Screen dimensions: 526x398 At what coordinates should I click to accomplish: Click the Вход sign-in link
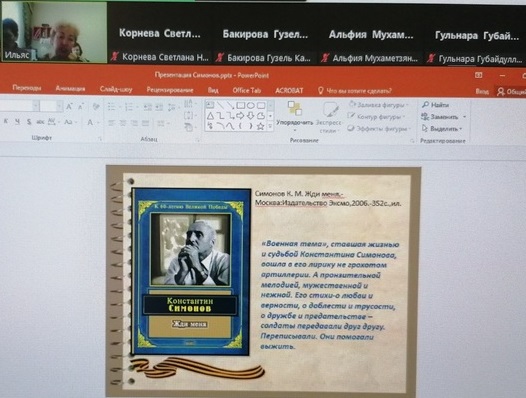[x=482, y=91]
